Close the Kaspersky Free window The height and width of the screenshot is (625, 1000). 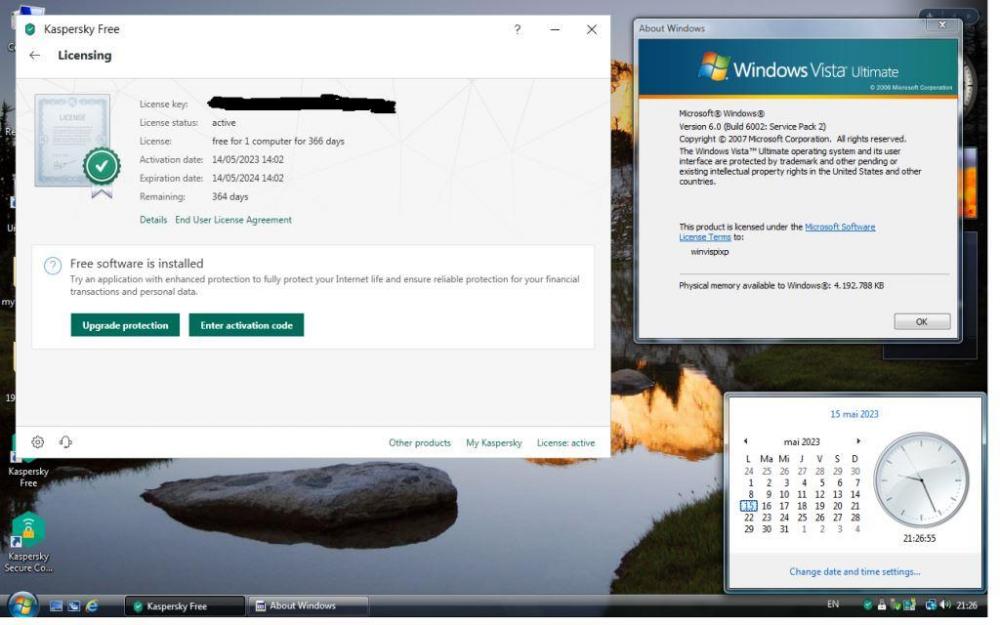592,29
